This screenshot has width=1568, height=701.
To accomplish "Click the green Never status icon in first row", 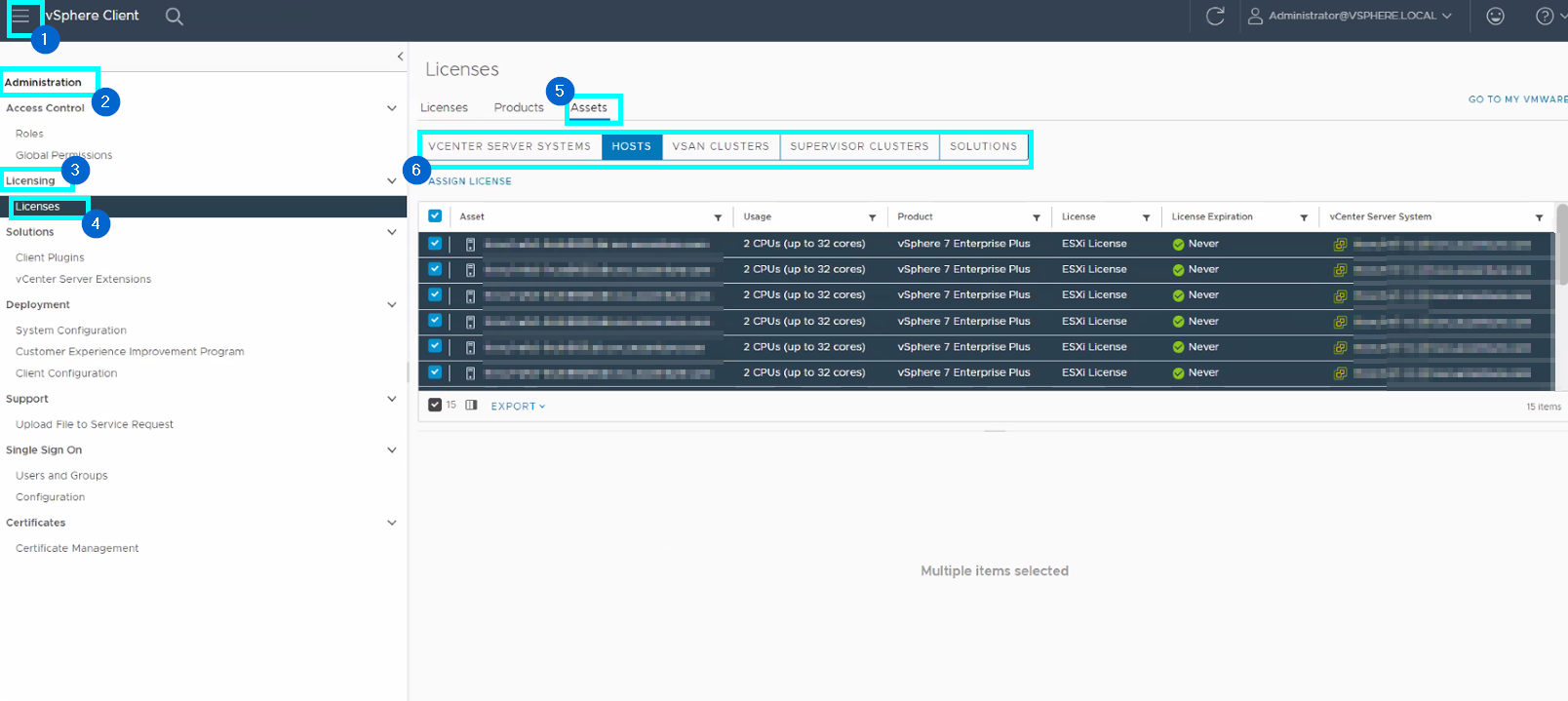I will (1178, 245).
